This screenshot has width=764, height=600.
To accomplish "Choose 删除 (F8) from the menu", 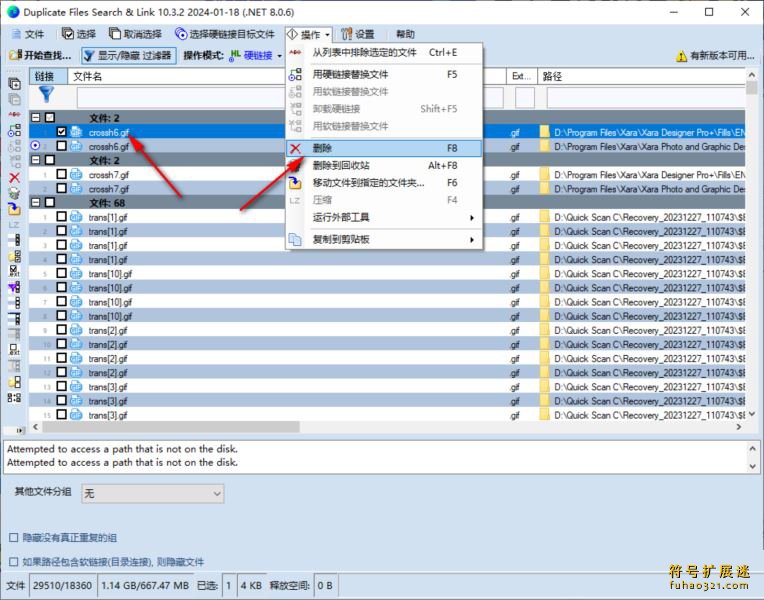I will (x=384, y=148).
